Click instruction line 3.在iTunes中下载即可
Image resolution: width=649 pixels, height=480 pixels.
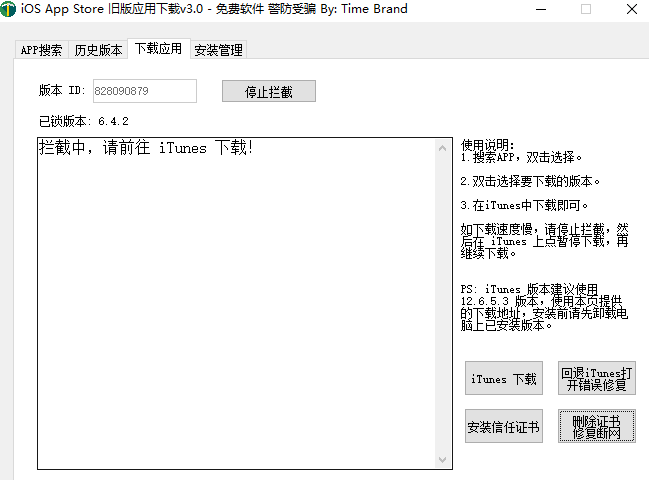point(524,205)
